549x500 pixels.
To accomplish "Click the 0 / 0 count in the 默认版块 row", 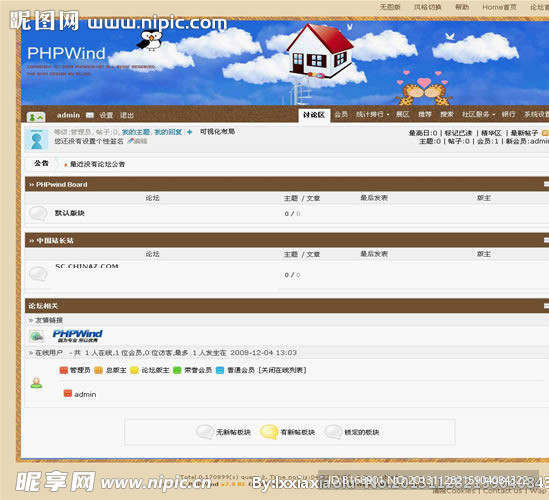I will click(x=292, y=214).
